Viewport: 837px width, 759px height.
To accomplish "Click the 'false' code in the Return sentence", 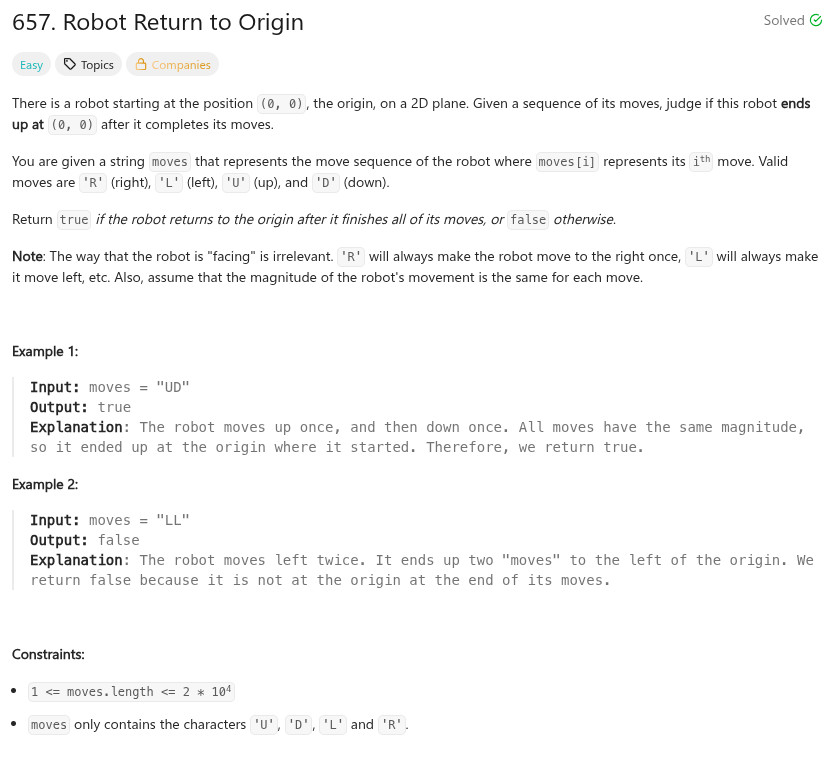I will point(527,220).
